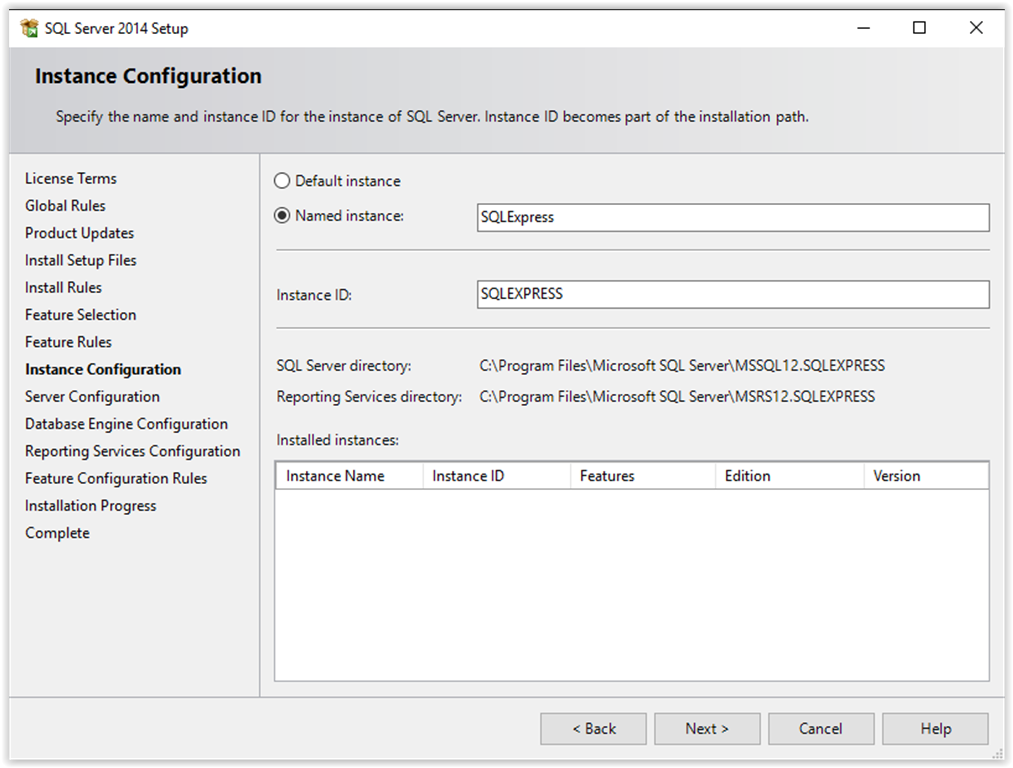Sort by Edition column header
Image resolution: width=1013 pixels, height=768 pixels.
pos(789,476)
